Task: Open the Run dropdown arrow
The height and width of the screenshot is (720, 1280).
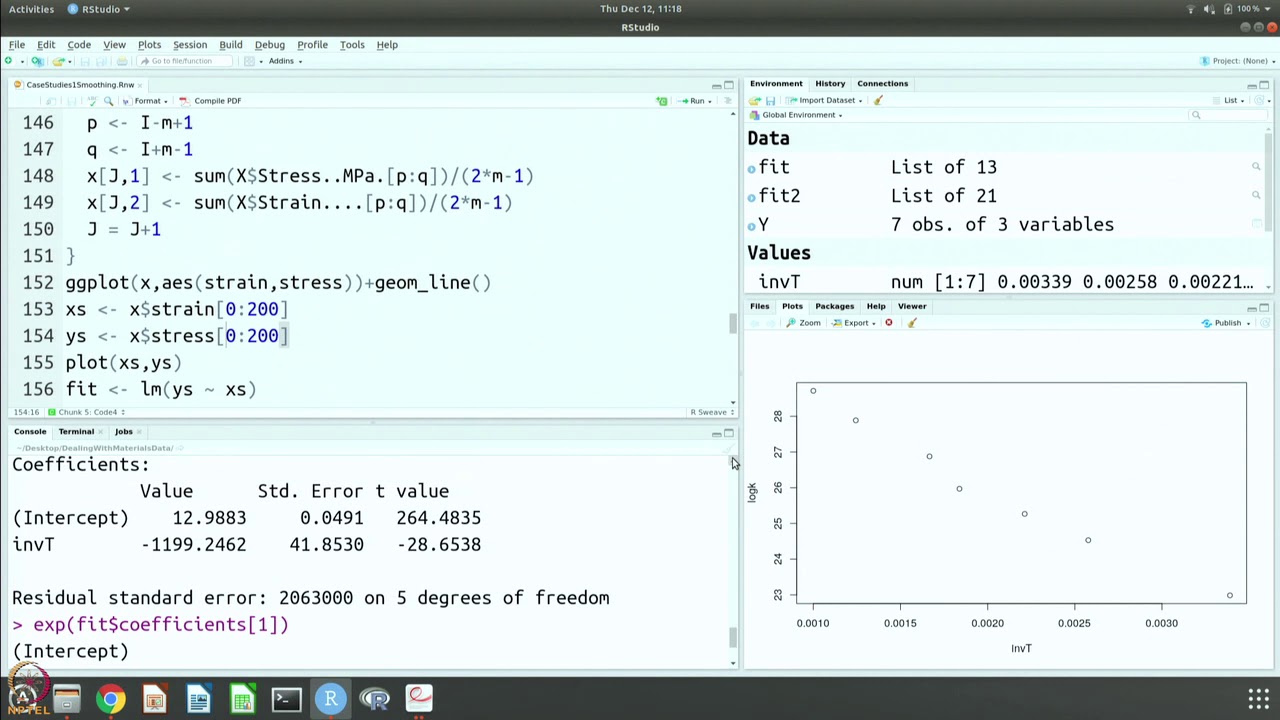Action: click(709, 101)
